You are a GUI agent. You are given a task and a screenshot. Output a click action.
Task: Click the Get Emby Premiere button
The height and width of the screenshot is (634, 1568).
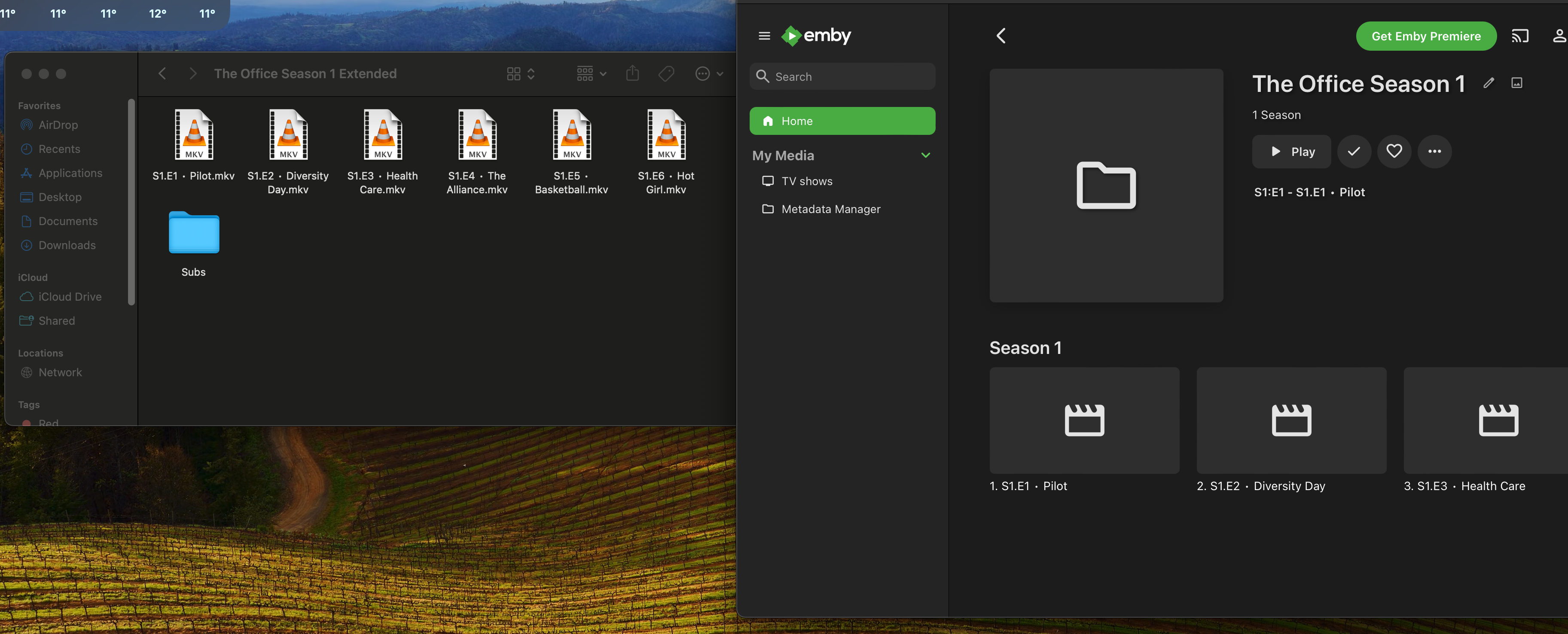pyautogui.click(x=1425, y=36)
